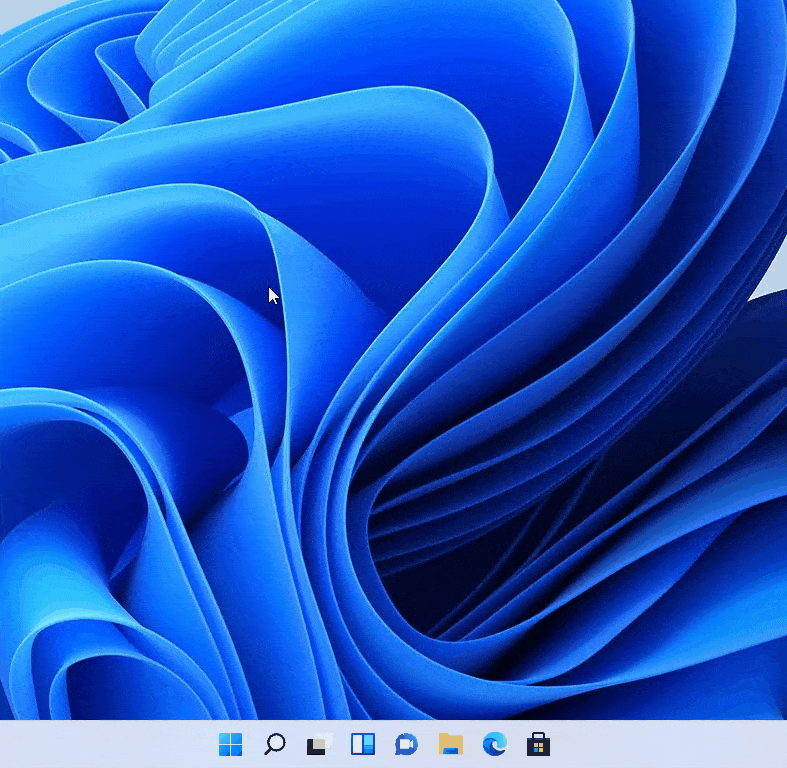This screenshot has height=768, width=787.
Task: Open the Widgets panel icon
Action: coord(362,744)
